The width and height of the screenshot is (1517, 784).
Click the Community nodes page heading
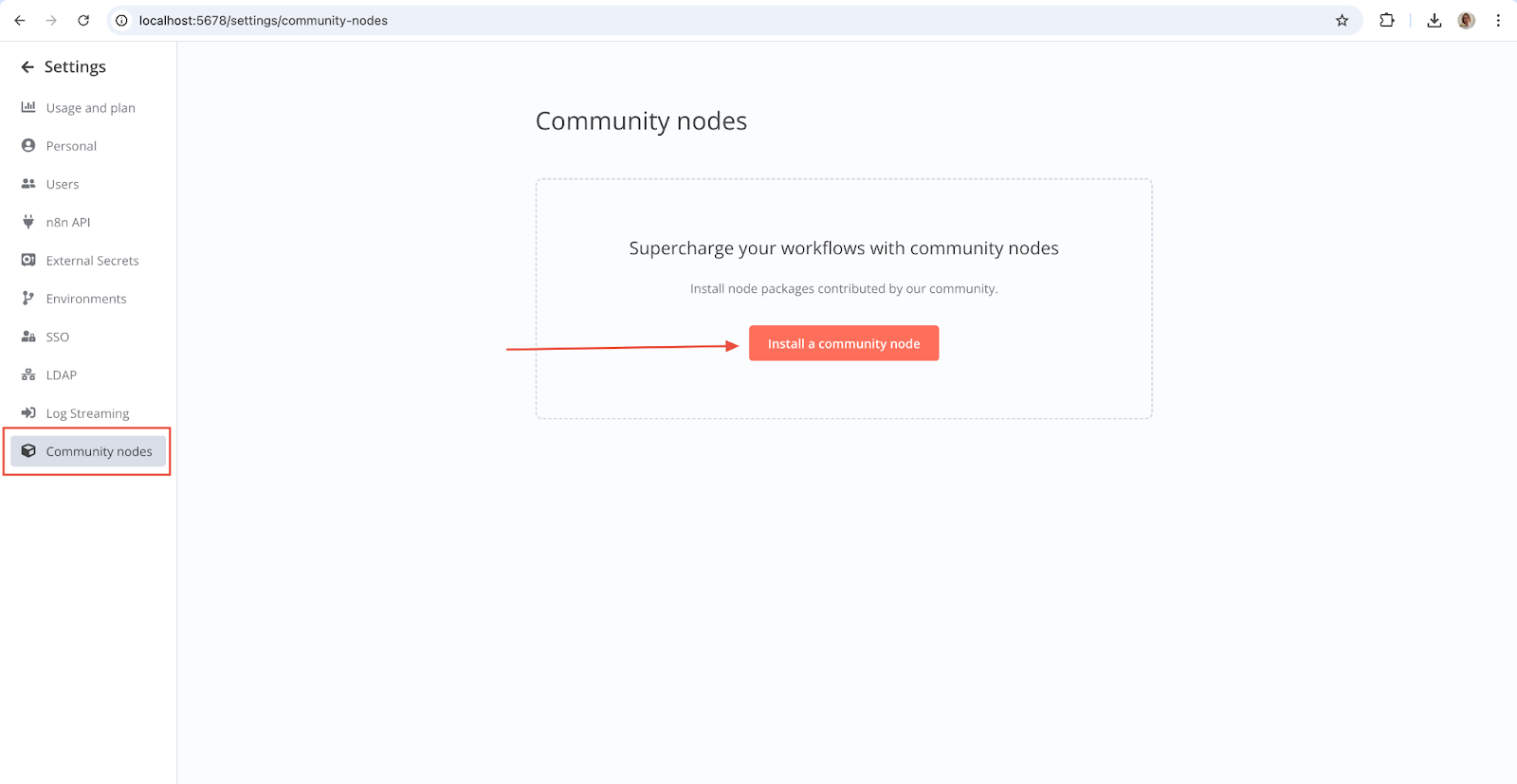tap(641, 121)
